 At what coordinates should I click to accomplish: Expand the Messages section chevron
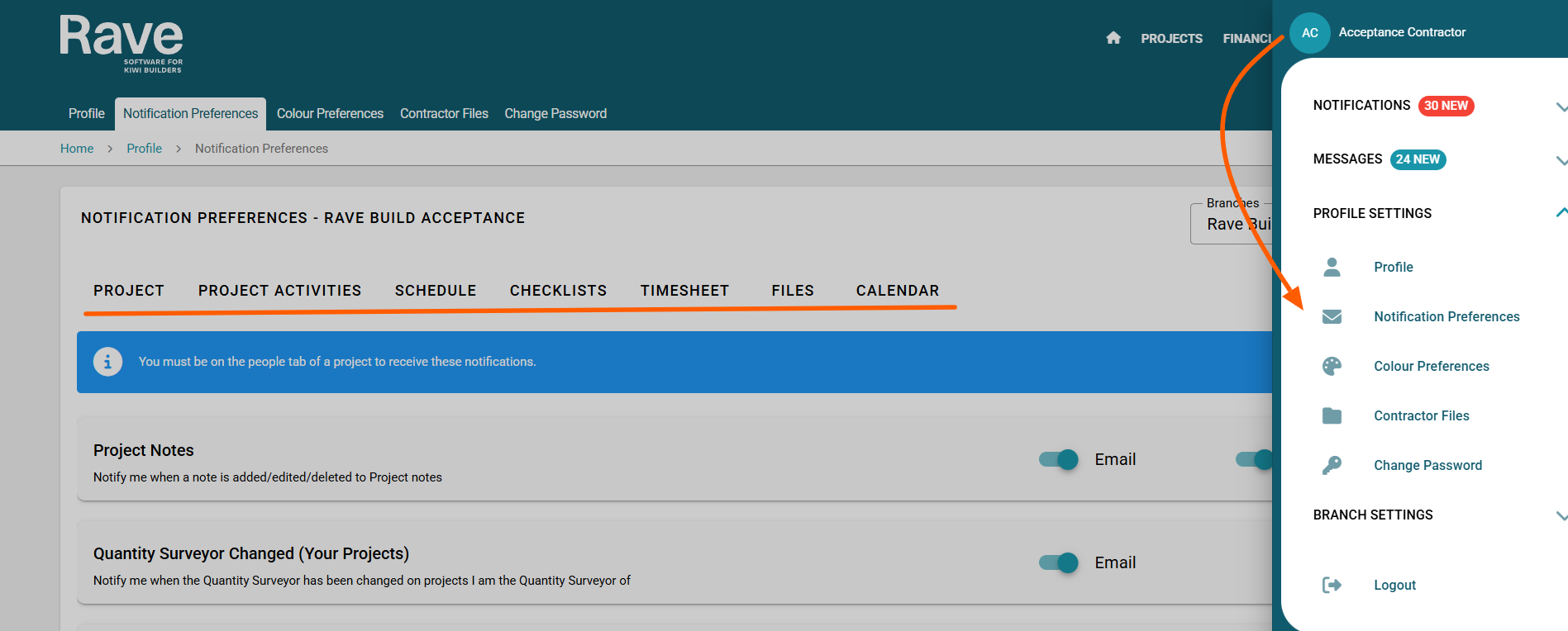[x=1561, y=160]
